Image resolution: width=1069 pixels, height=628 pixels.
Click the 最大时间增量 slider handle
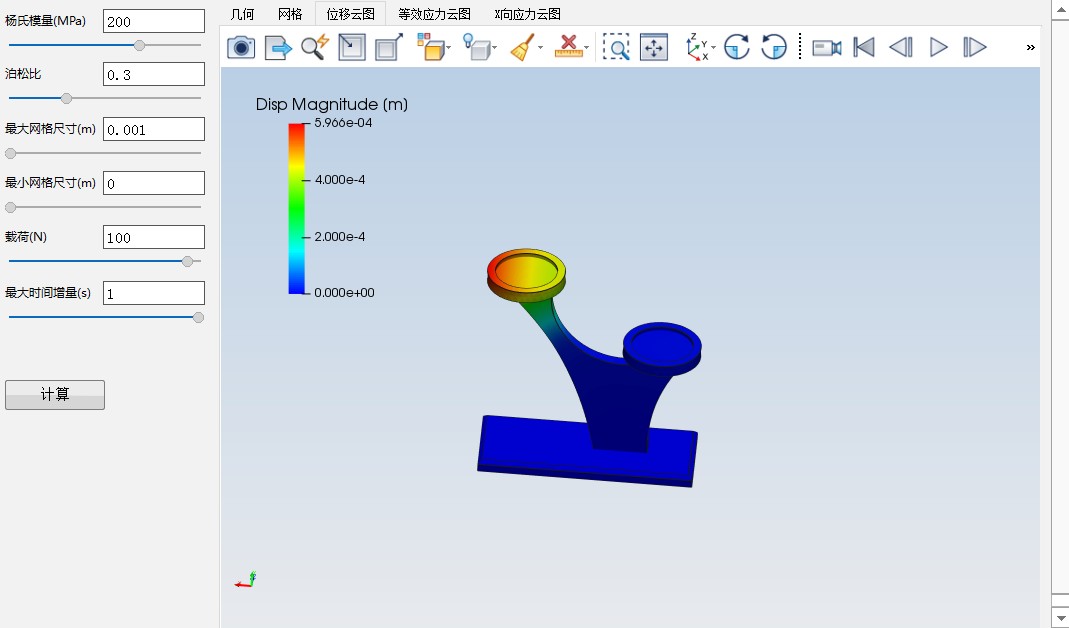pyautogui.click(x=198, y=317)
